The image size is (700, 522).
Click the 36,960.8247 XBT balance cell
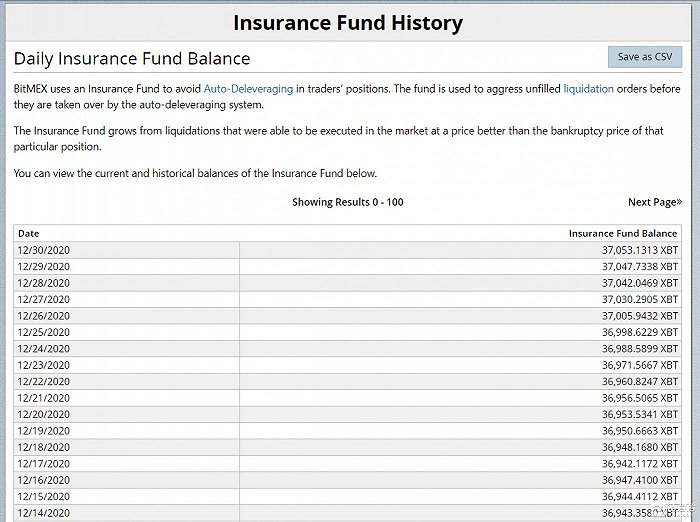point(639,381)
